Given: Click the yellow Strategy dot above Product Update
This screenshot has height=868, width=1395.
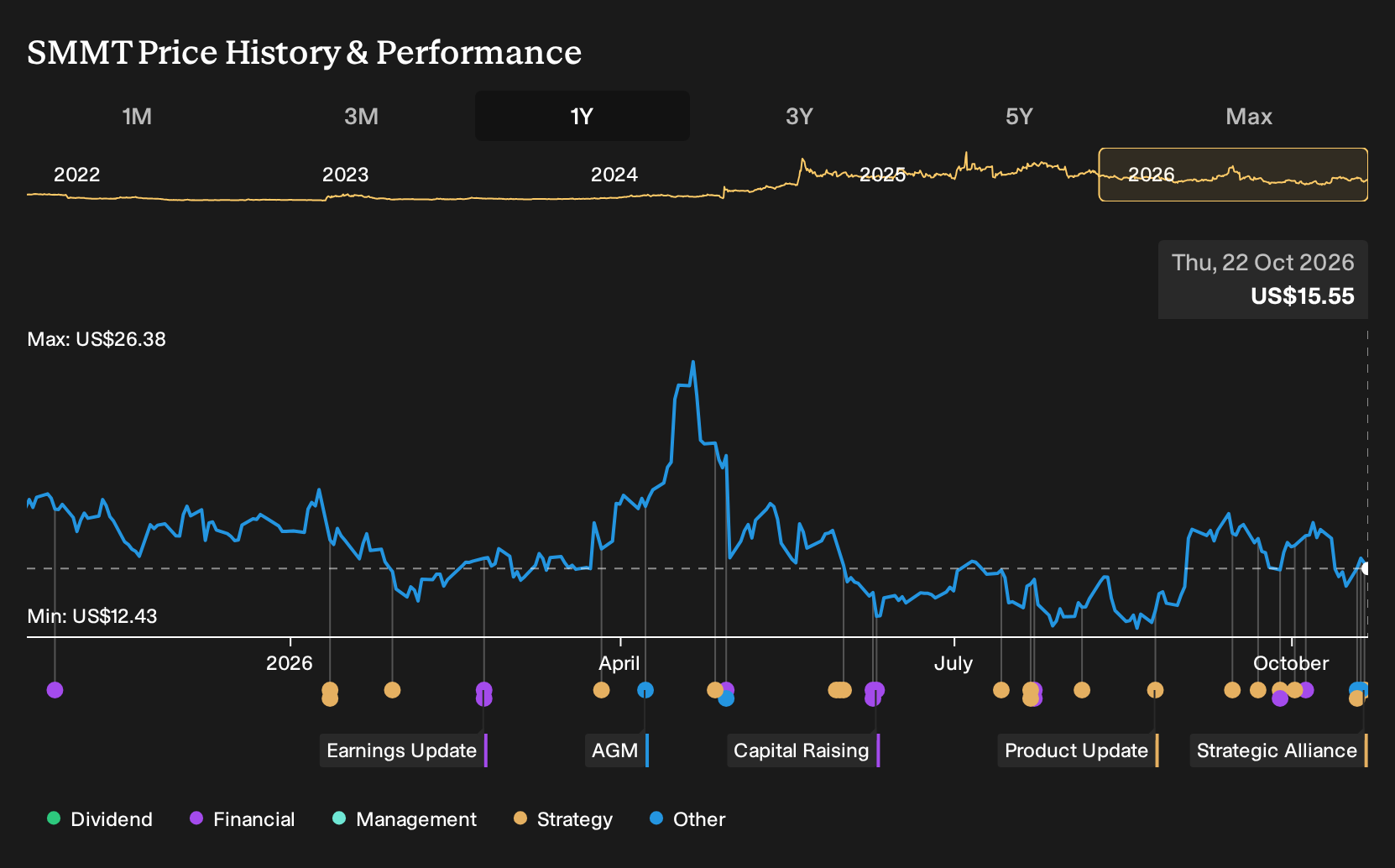Looking at the screenshot, I should tap(1155, 690).
